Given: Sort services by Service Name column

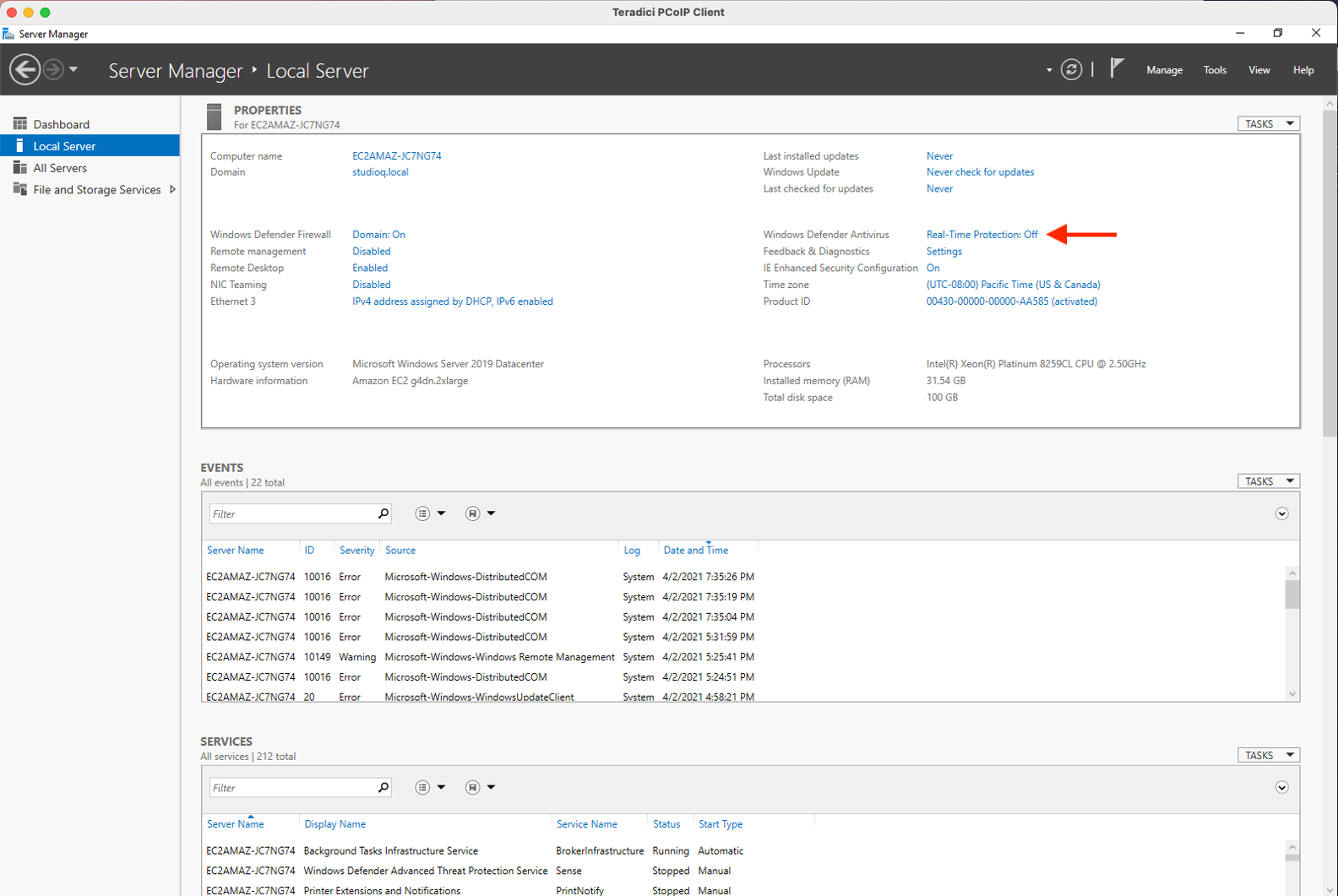Looking at the screenshot, I should click(x=586, y=824).
